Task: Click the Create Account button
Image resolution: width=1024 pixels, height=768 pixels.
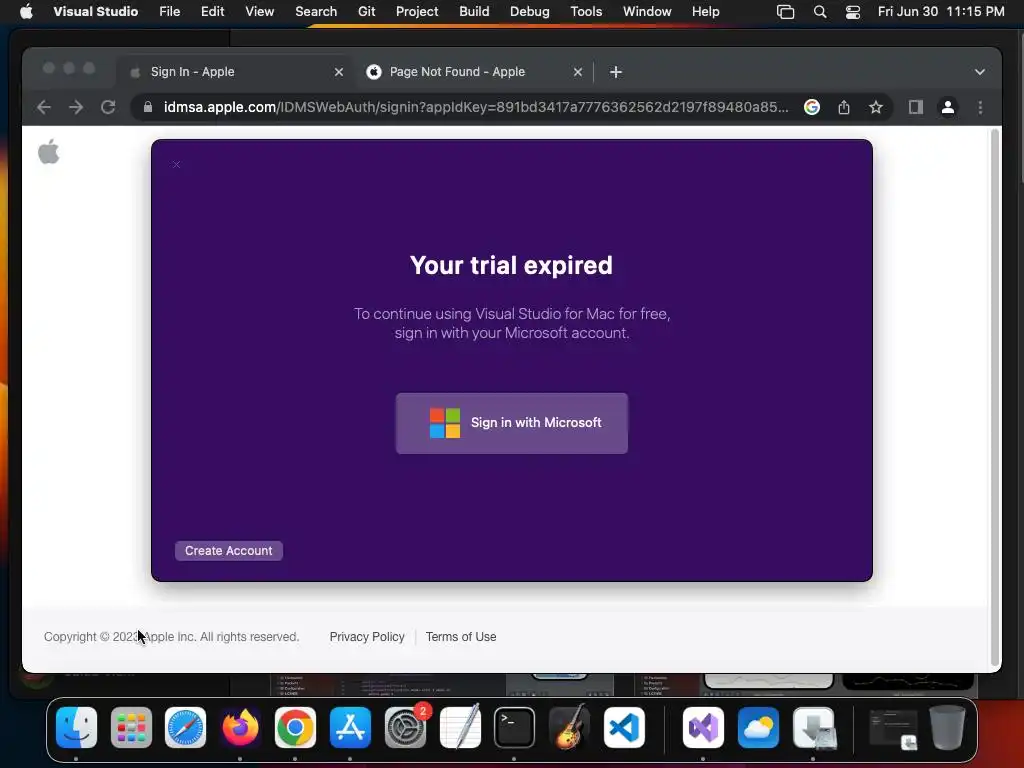Action: click(229, 551)
